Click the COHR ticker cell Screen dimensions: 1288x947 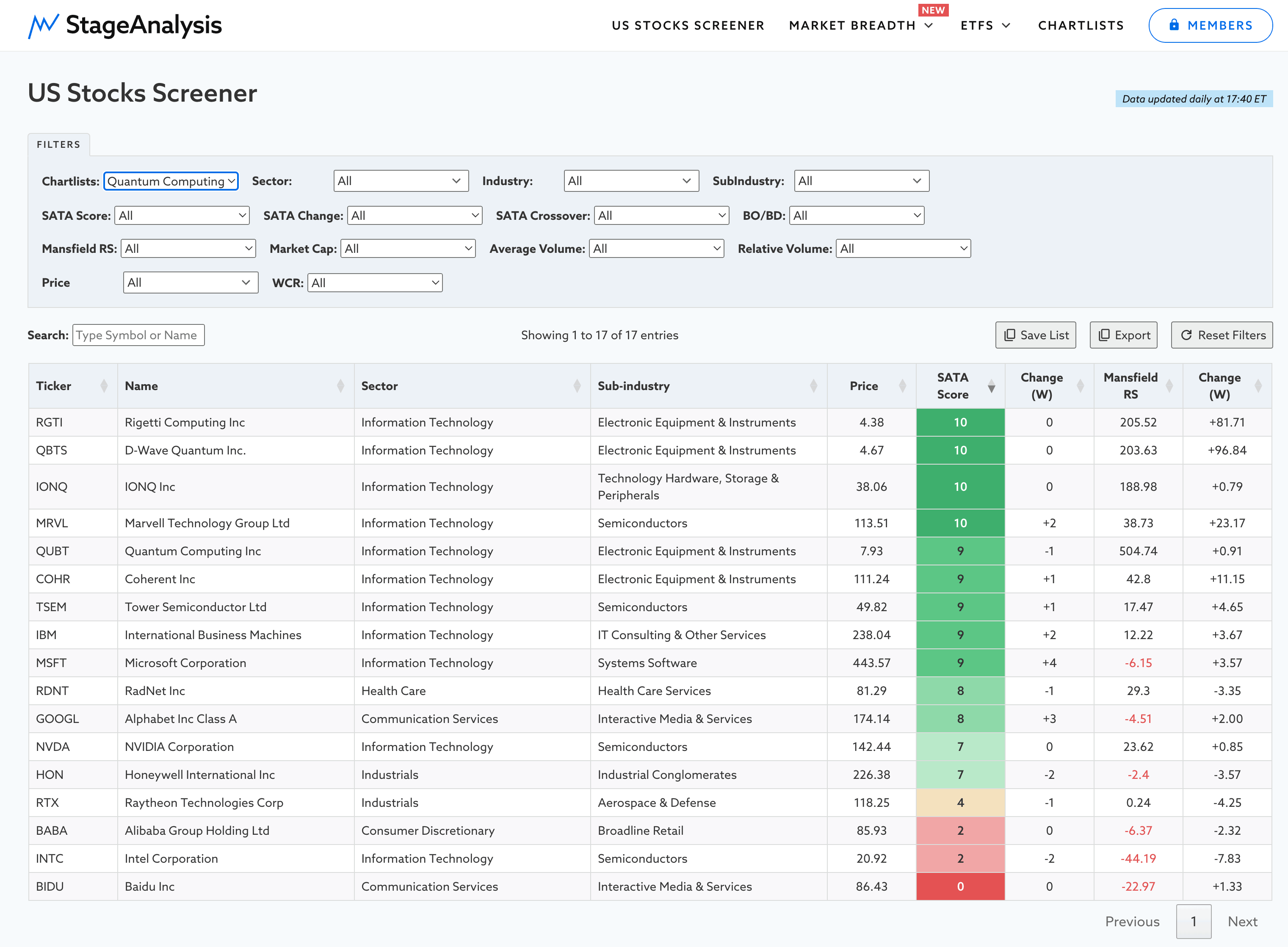73,579
